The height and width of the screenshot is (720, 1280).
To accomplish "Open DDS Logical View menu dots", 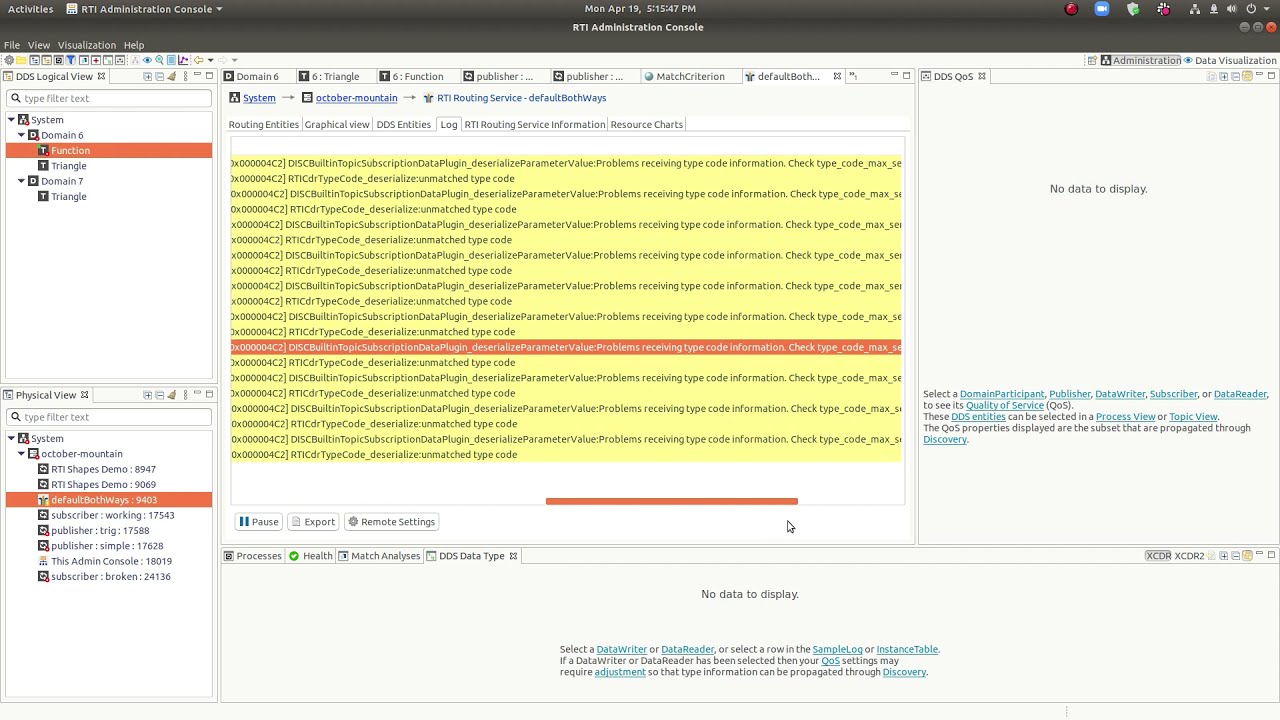I will coord(185,76).
